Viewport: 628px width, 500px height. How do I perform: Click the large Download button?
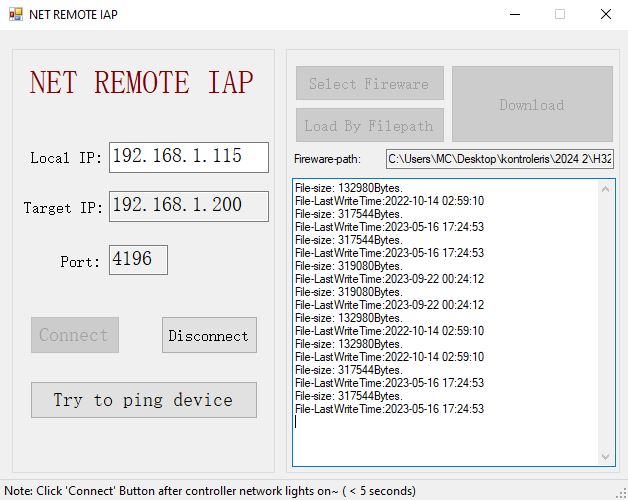pyautogui.click(x=531, y=105)
